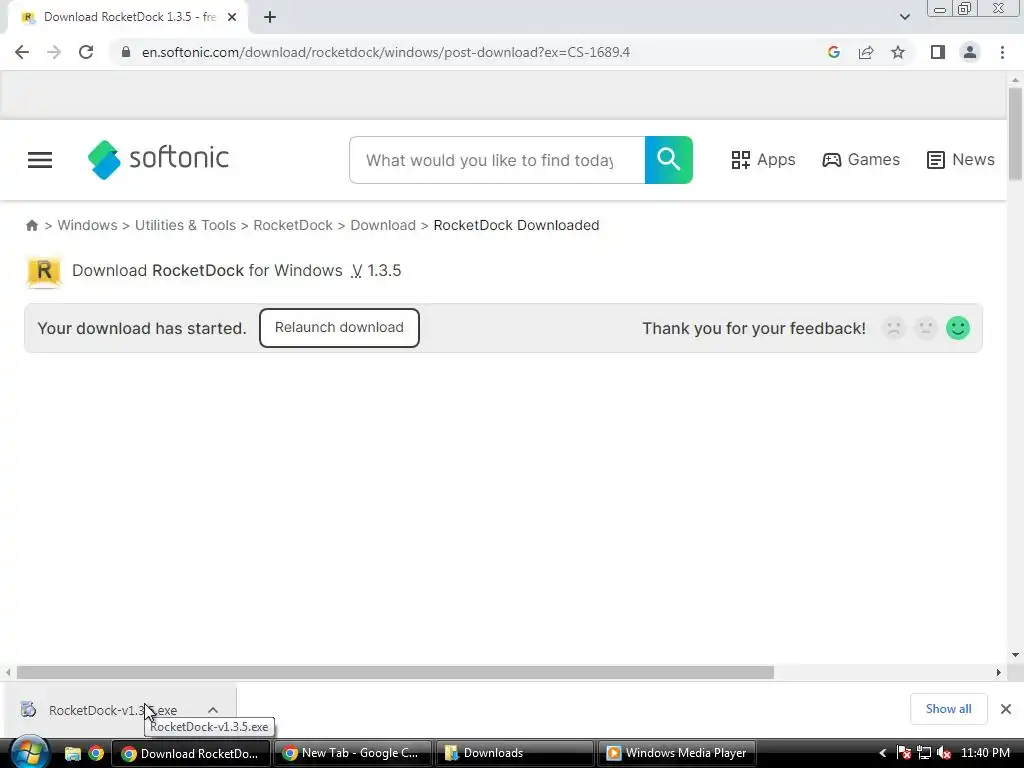Click the Action Center flag tray icon
This screenshot has width=1024, height=768.
(904, 753)
